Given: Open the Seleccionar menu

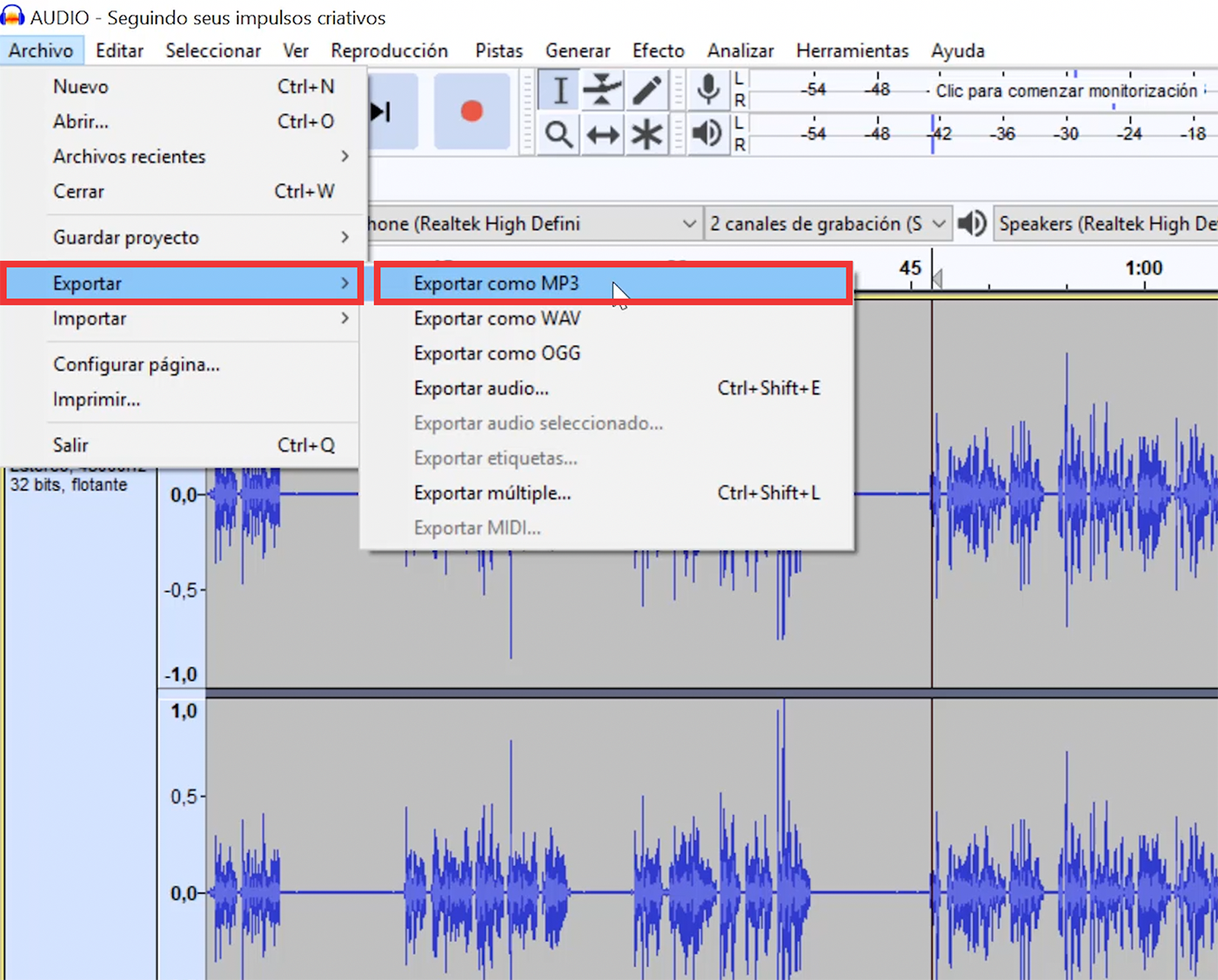Looking at the screenshot, I should [x=213, y=50].
